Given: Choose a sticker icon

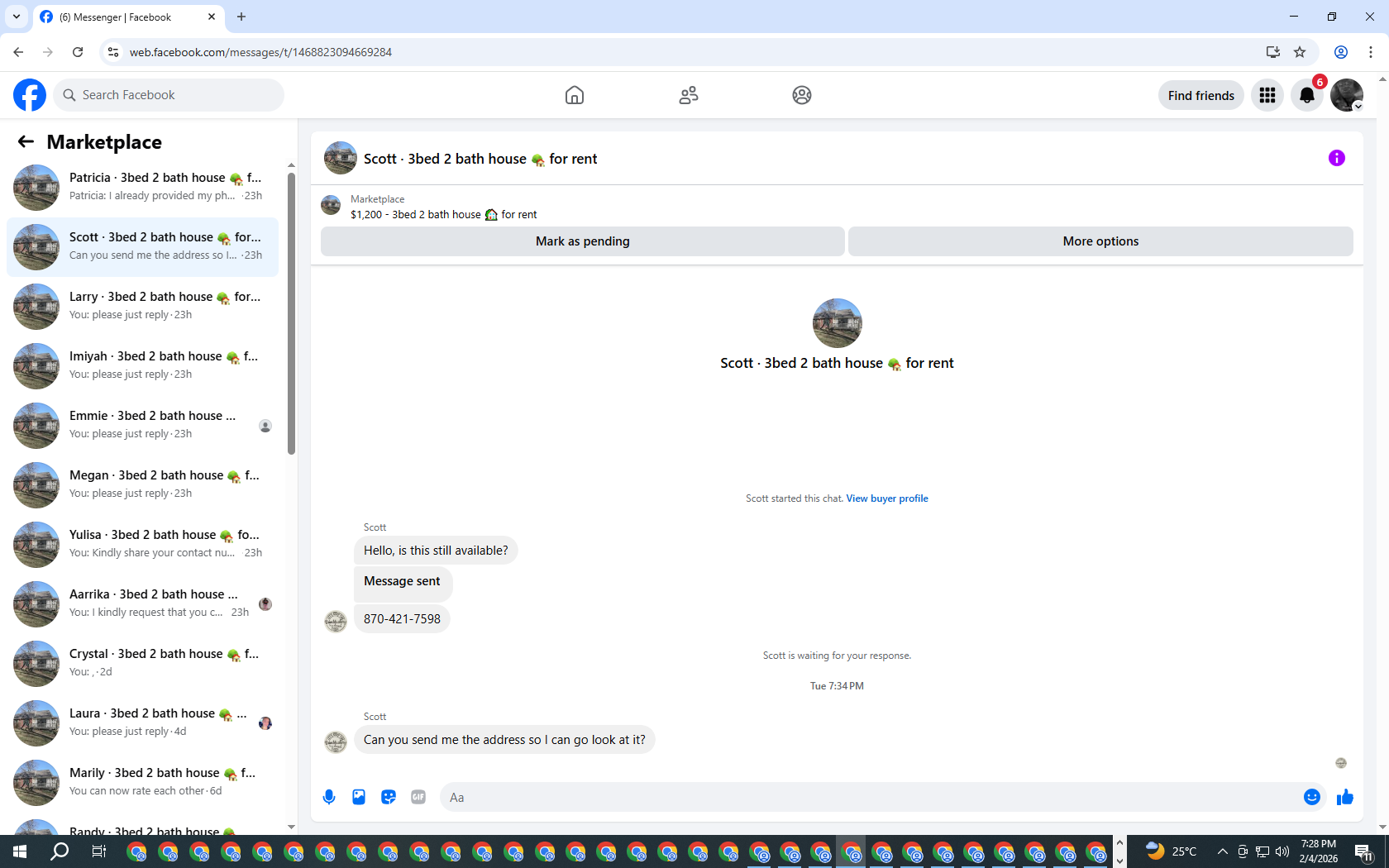Looking at the screenshot, I should tap(389, 797).
